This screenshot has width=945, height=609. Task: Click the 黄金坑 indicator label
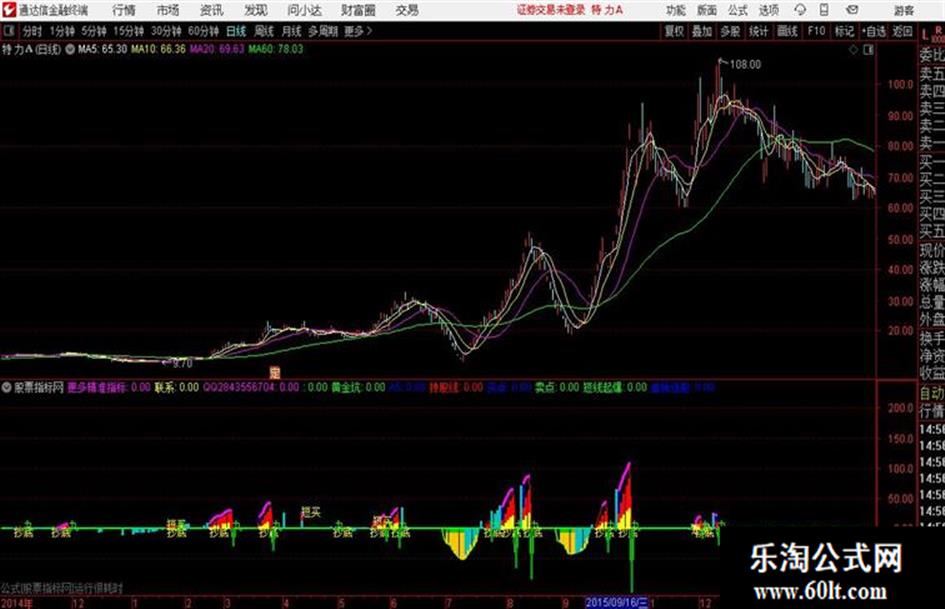pos(348,388)
